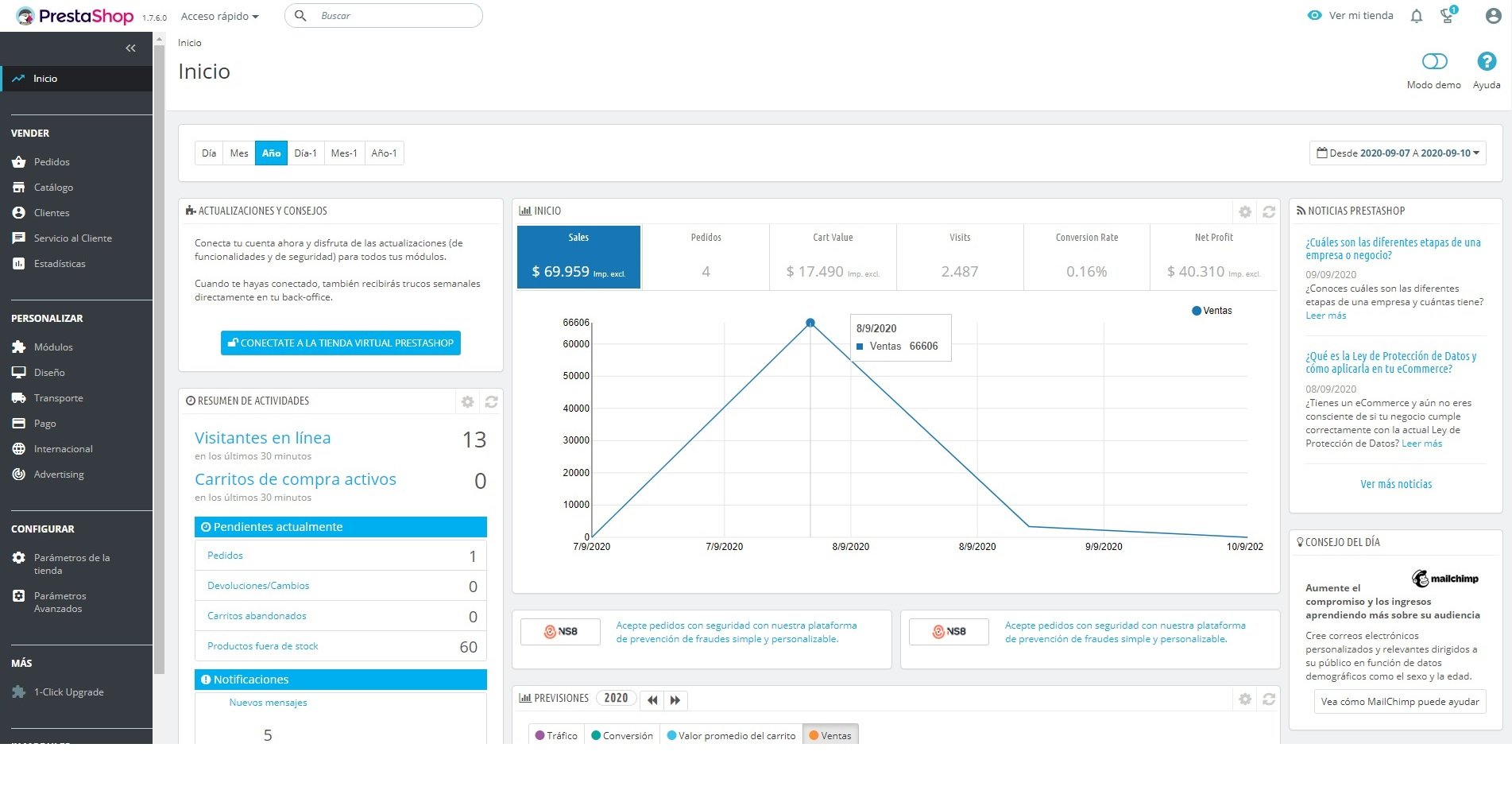Screen dimensions: 1512x798
Task: Open the trophy achievements icon
Action: tap(1448, 15)
